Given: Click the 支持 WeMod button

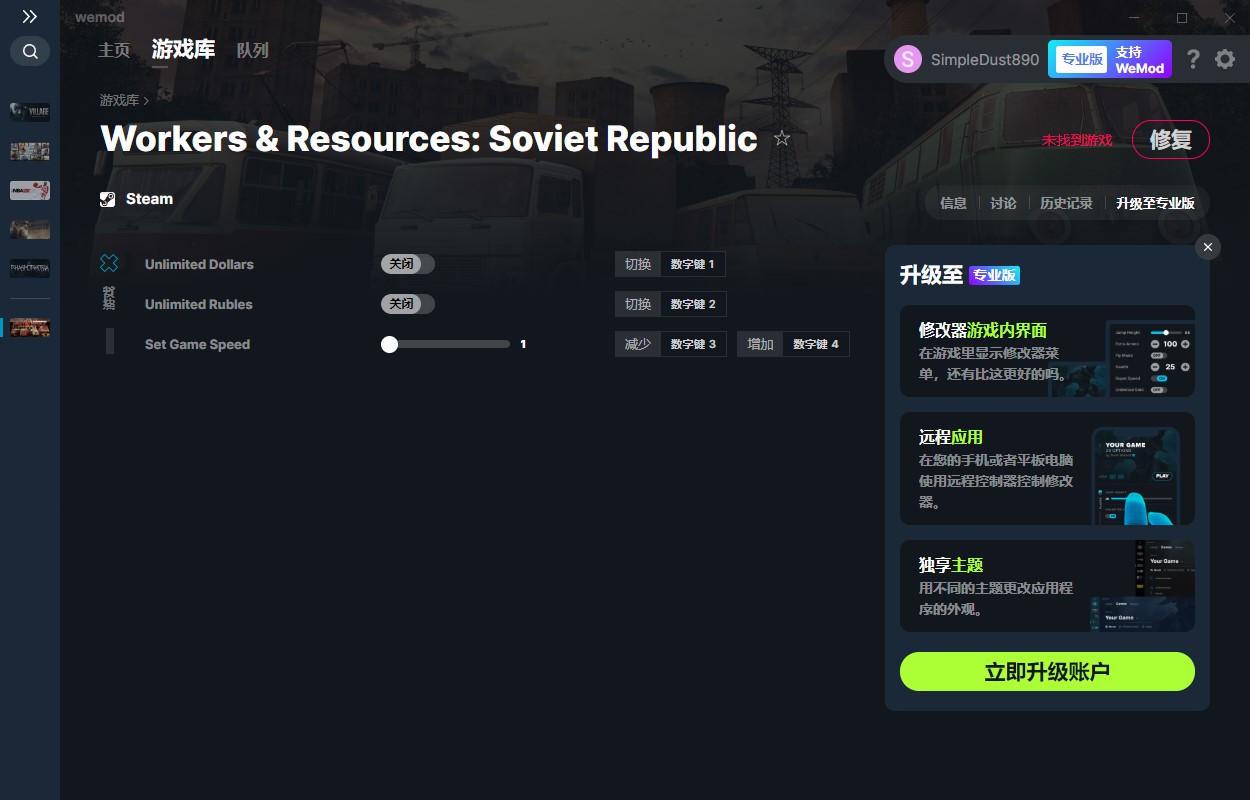Looking at the screenshot, I should tap(1140, 59).
